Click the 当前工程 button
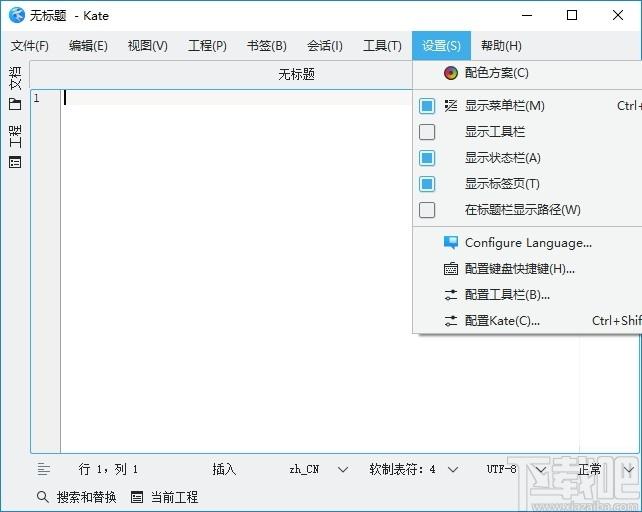The image size is (642, 512). click(x=165, y=497)
